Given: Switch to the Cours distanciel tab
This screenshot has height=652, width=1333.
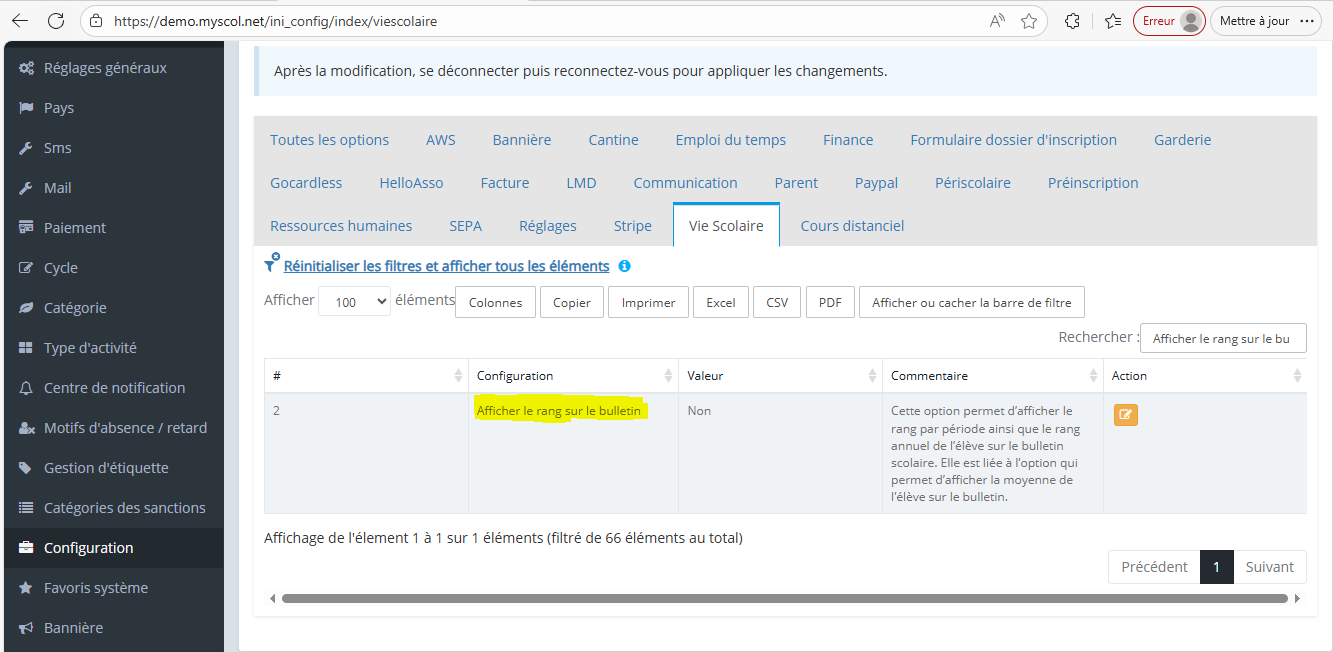Looking at the screenshot, I should click(852, 226).
